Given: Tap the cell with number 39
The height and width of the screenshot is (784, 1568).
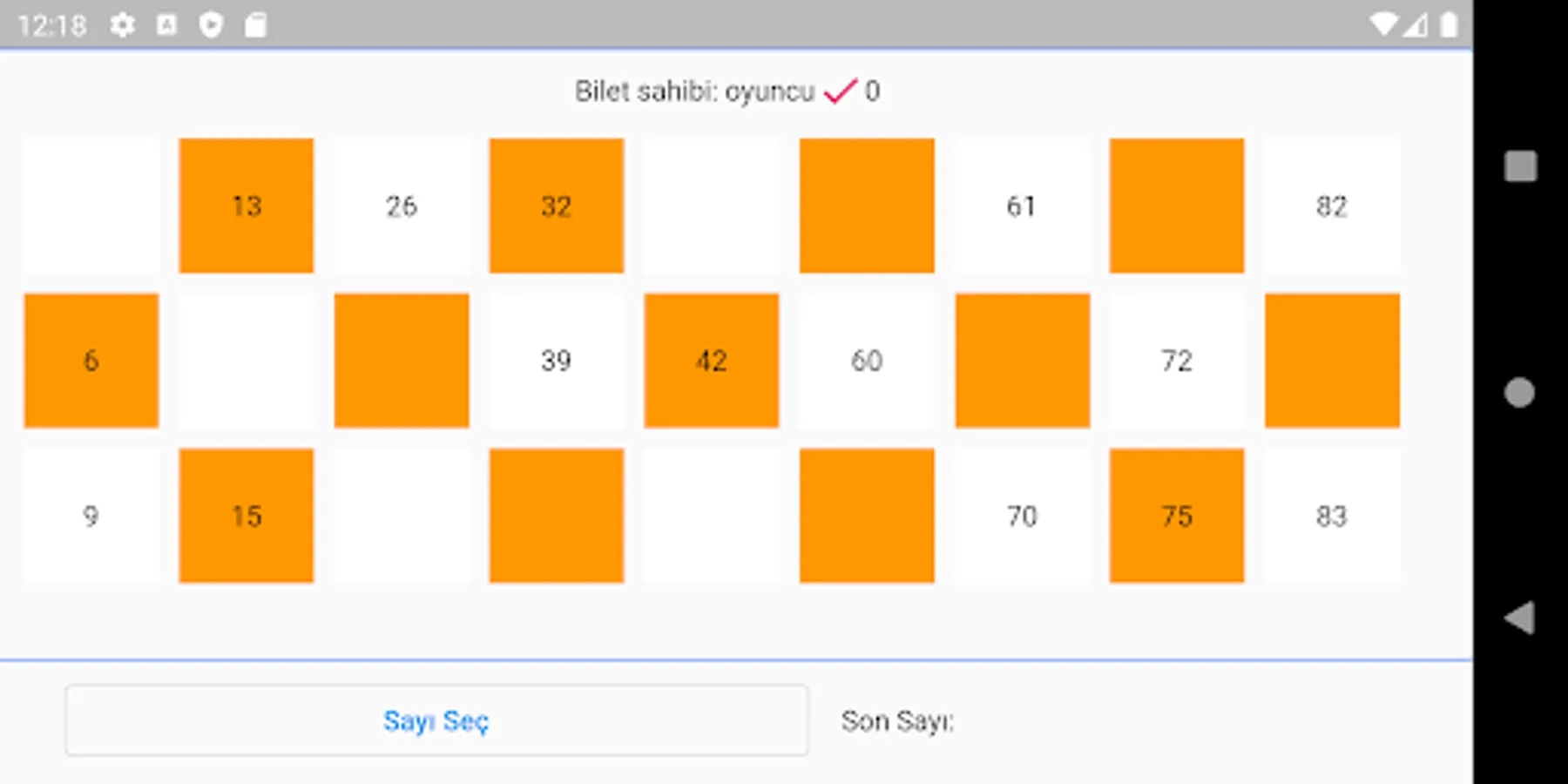Looking at the screenshot, I should tap(557, 361).
